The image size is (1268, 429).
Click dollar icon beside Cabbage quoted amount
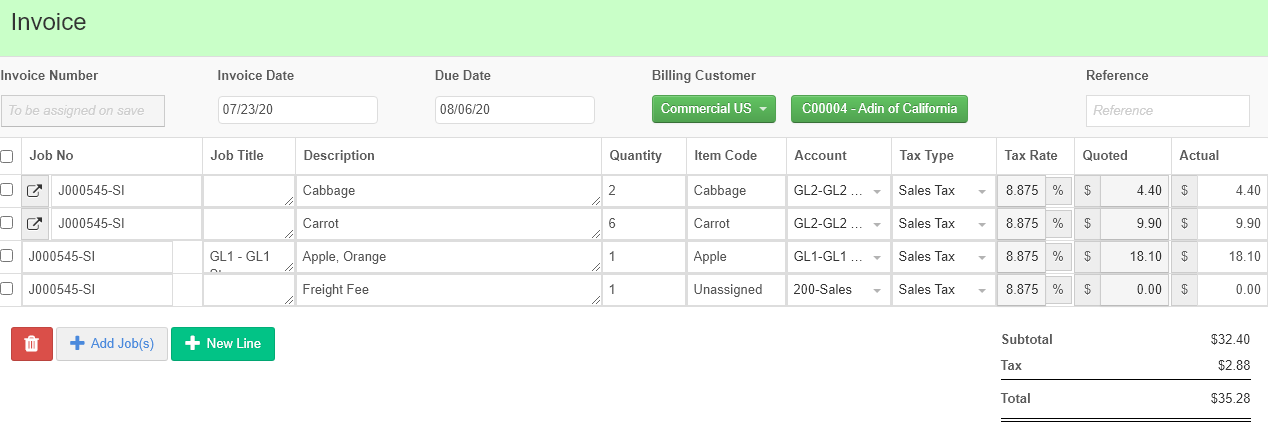[1087, 191]
